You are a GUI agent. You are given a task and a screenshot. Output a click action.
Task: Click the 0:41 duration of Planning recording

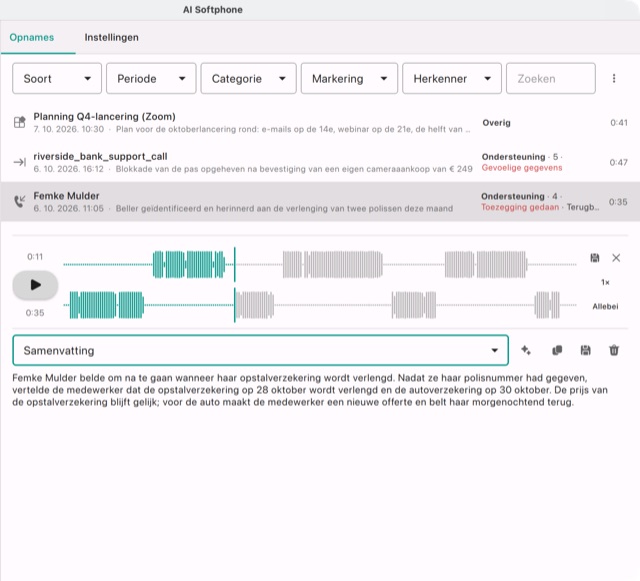coord(619,123)
